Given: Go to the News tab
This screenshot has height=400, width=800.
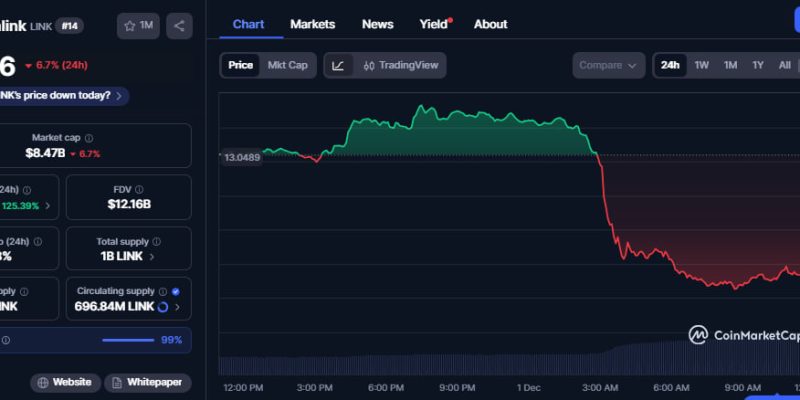Looking at the screenshot, I should pos(377,24).
